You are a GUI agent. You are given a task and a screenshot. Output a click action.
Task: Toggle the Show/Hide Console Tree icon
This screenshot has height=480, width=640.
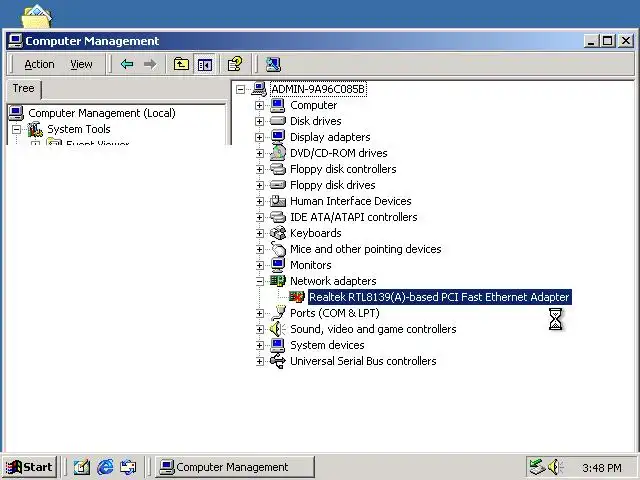[x=204, y=64]
